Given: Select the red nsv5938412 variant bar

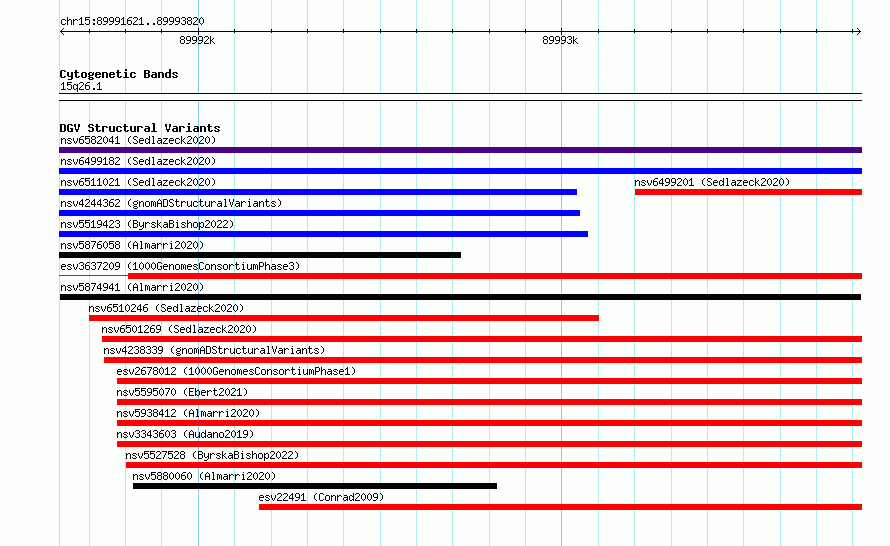Looking at the screenshot, I should click(489, 423).
